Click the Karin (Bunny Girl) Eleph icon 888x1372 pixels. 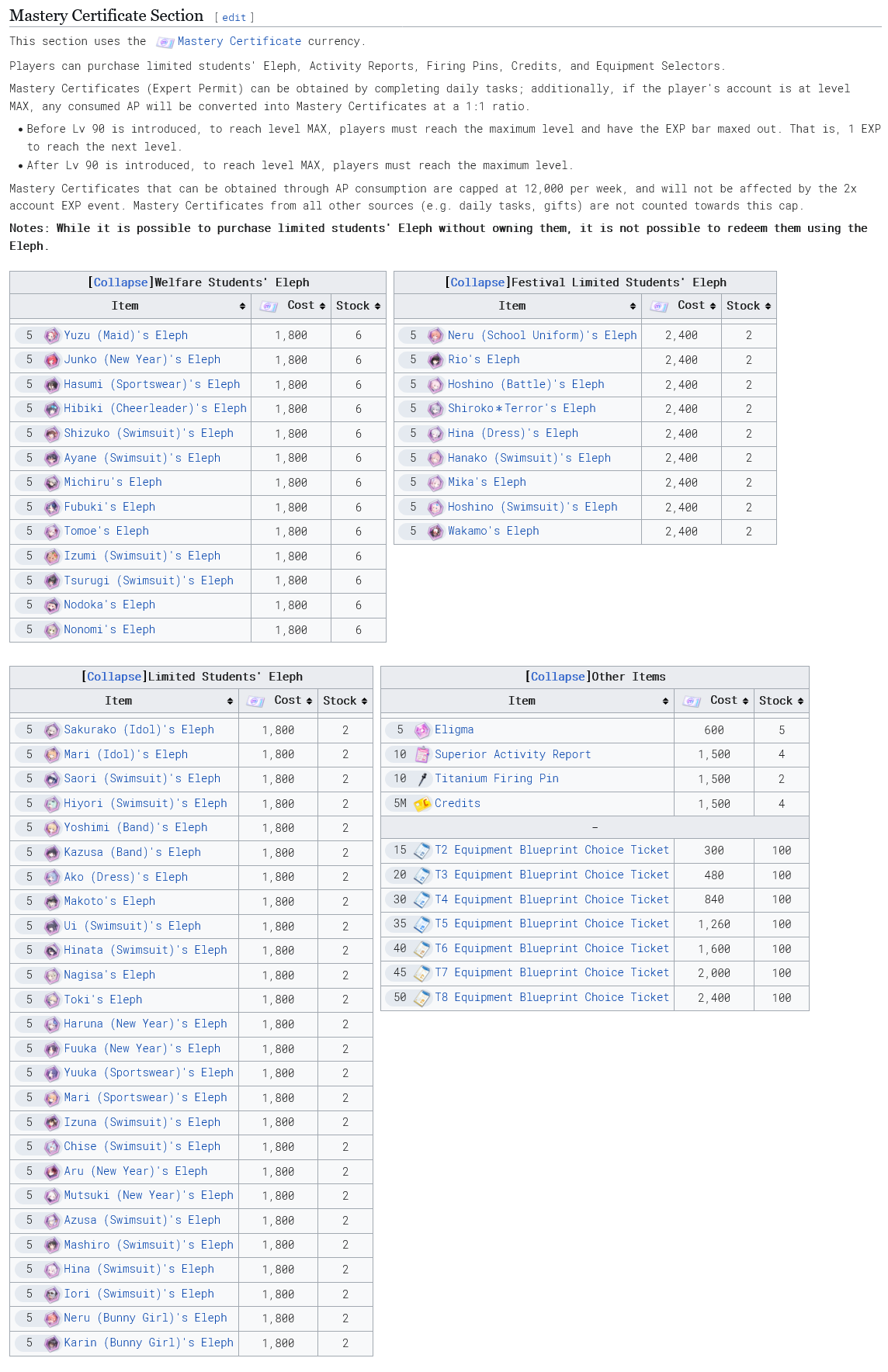(x=52, y=1343)
